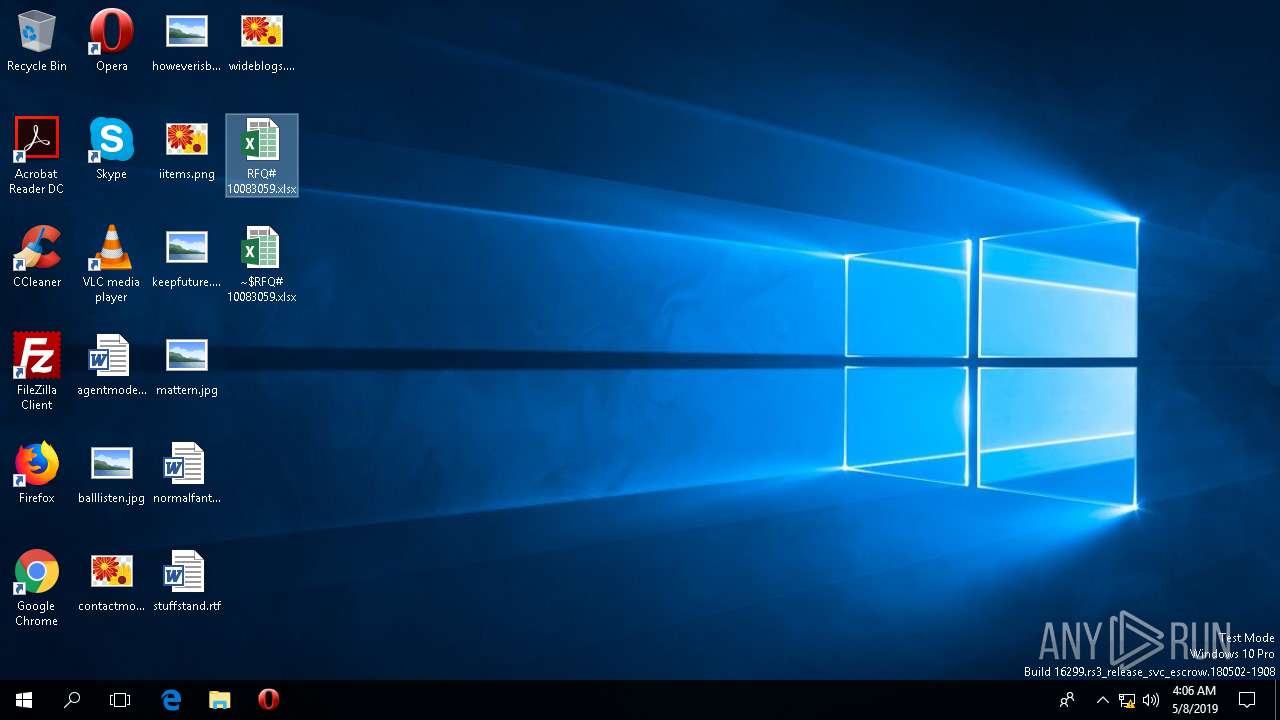Select the howeverisb image file icon
This screenshot has height=720, width=1280.
click(186, 42)
